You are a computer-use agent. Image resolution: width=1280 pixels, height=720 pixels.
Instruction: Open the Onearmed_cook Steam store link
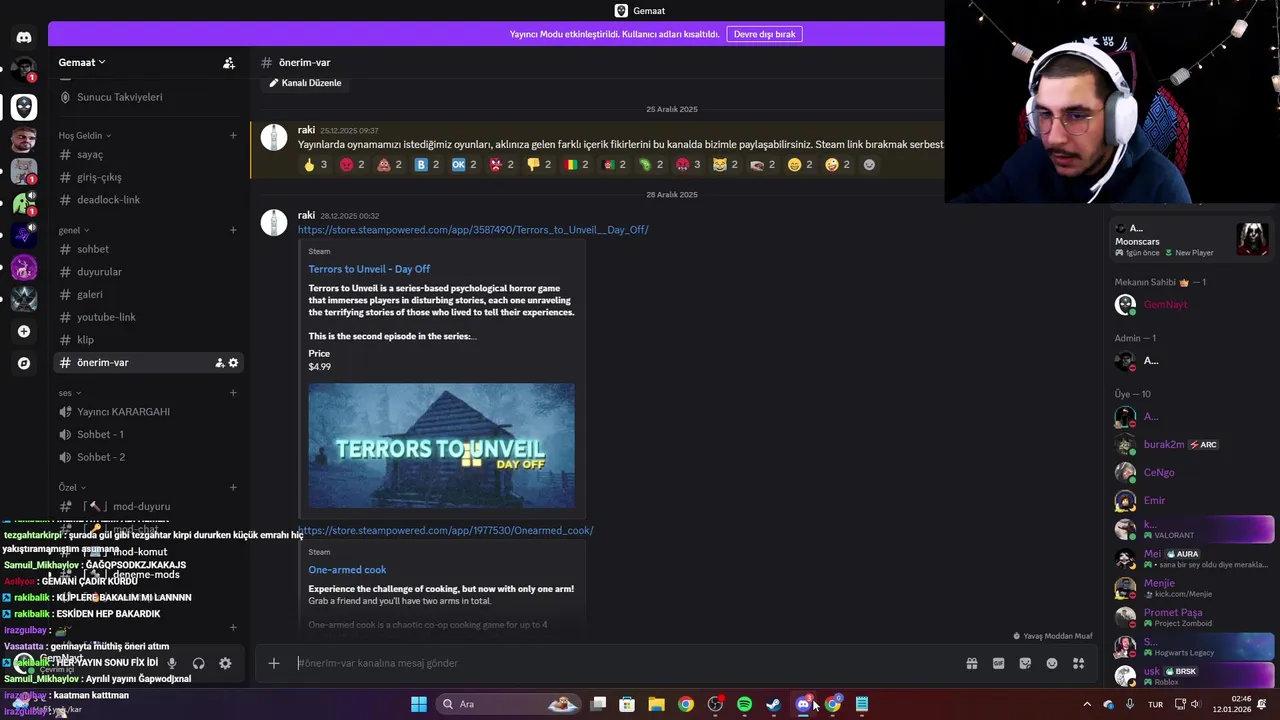tap(446, 531)
